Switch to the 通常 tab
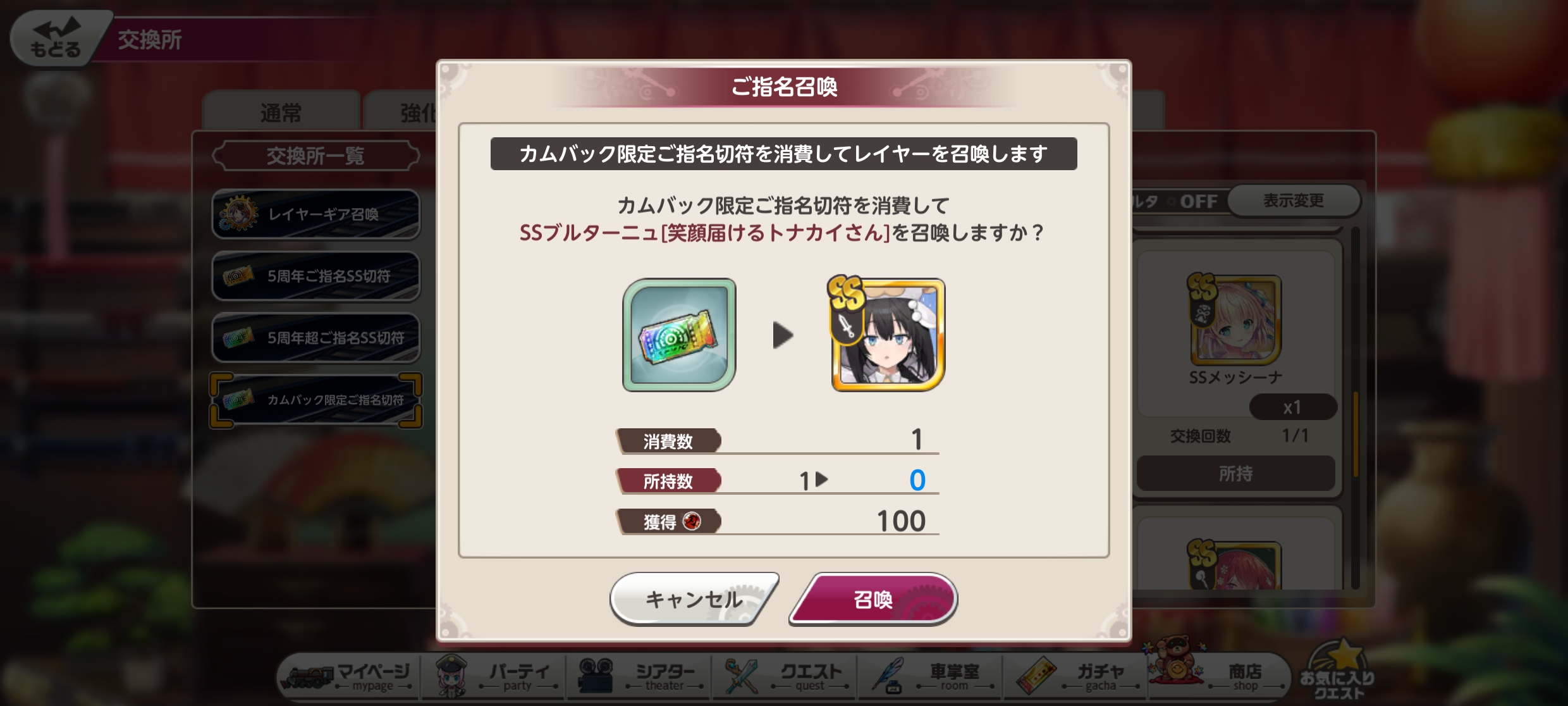Viewport: 1568px width, 706px height. [x=281, y=112]
